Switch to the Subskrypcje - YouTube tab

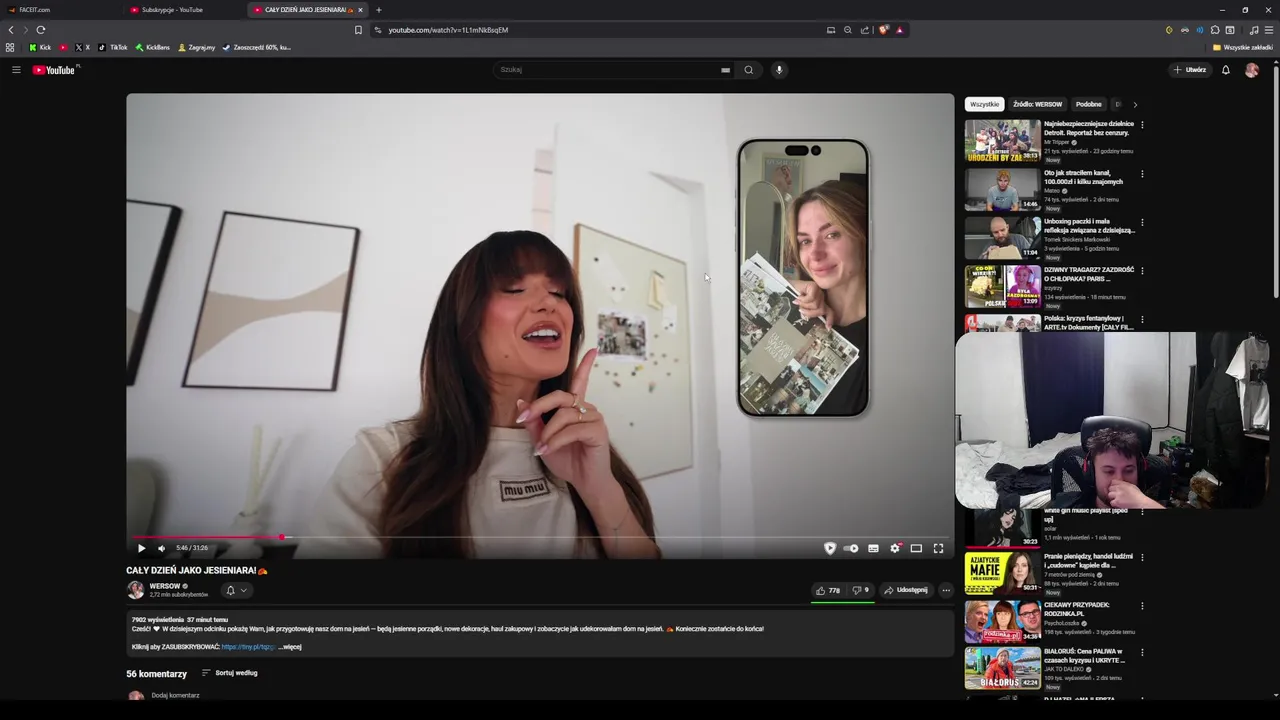185,10
